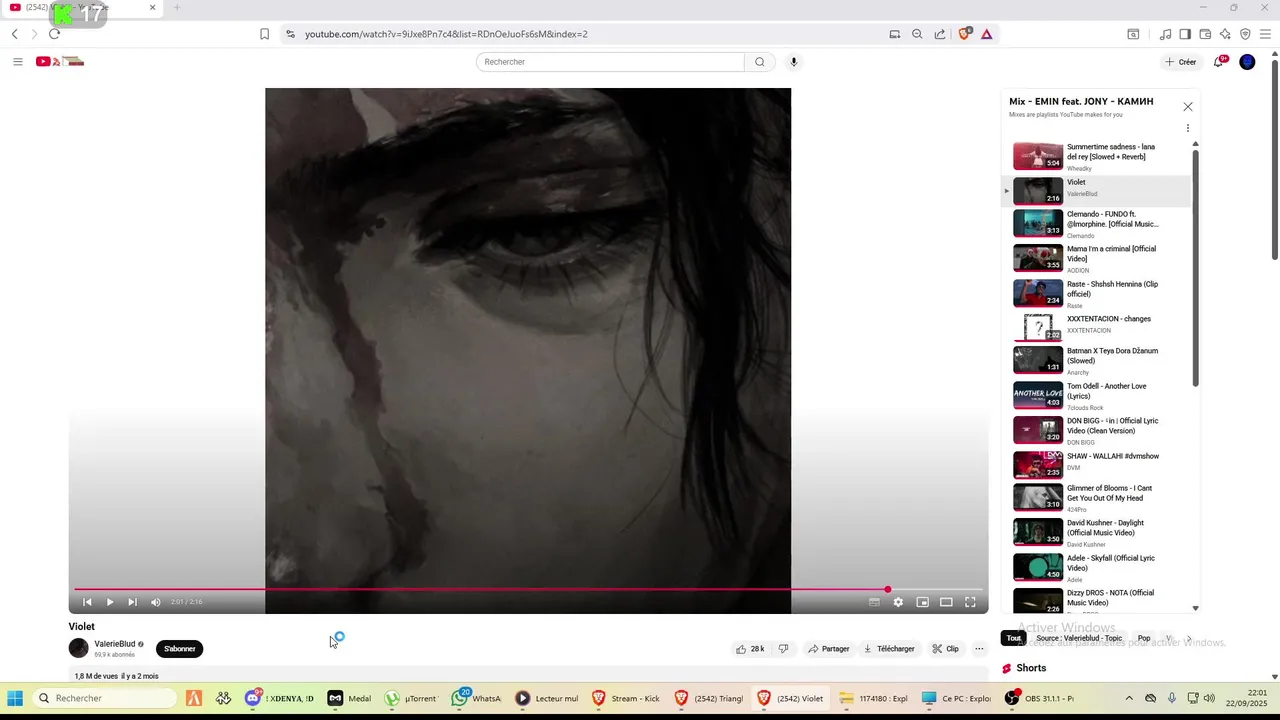Like the Violet video
Viewport: 1280px width, 720px height.
click(x=750, y=649)
